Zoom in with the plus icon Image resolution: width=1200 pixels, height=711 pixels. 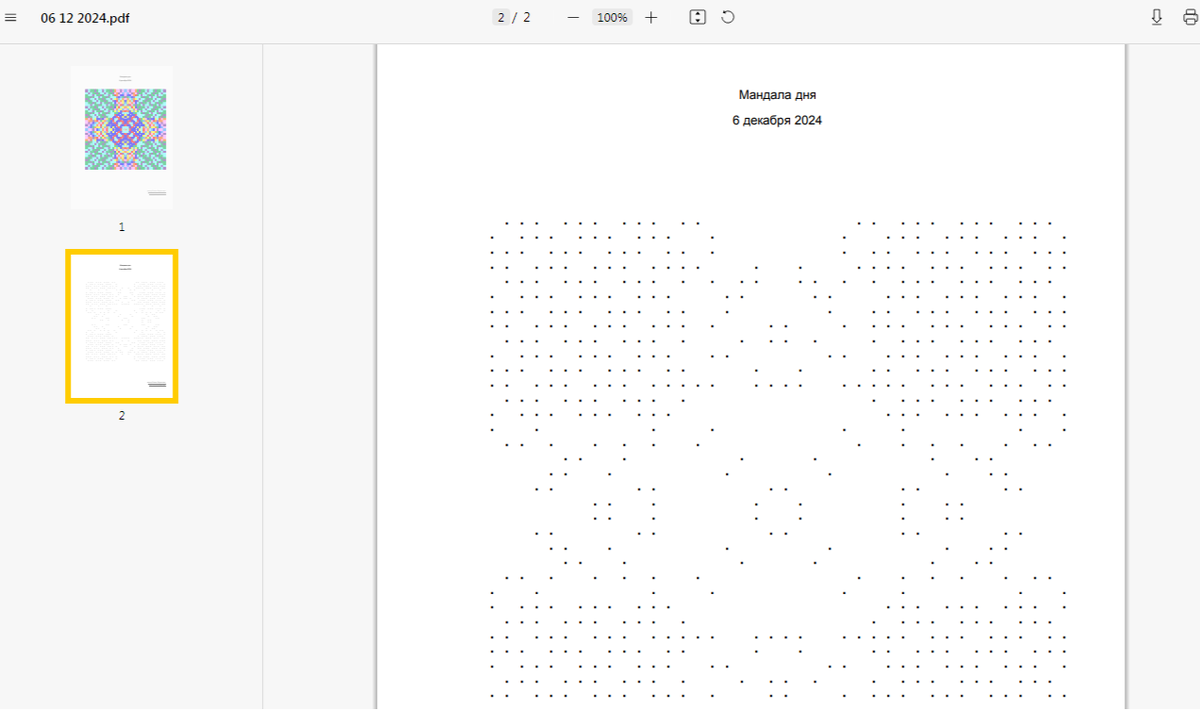[651, 18]
